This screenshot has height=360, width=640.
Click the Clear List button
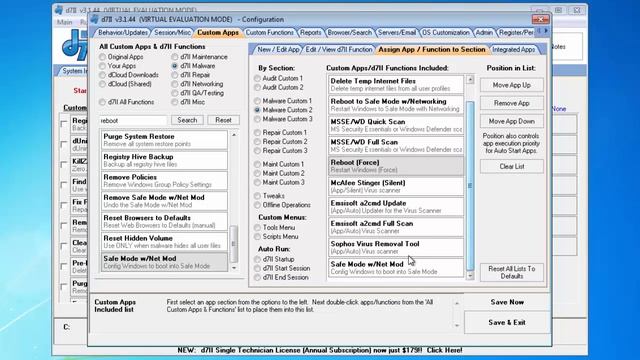pyautogui.click(x=511, y=166)
